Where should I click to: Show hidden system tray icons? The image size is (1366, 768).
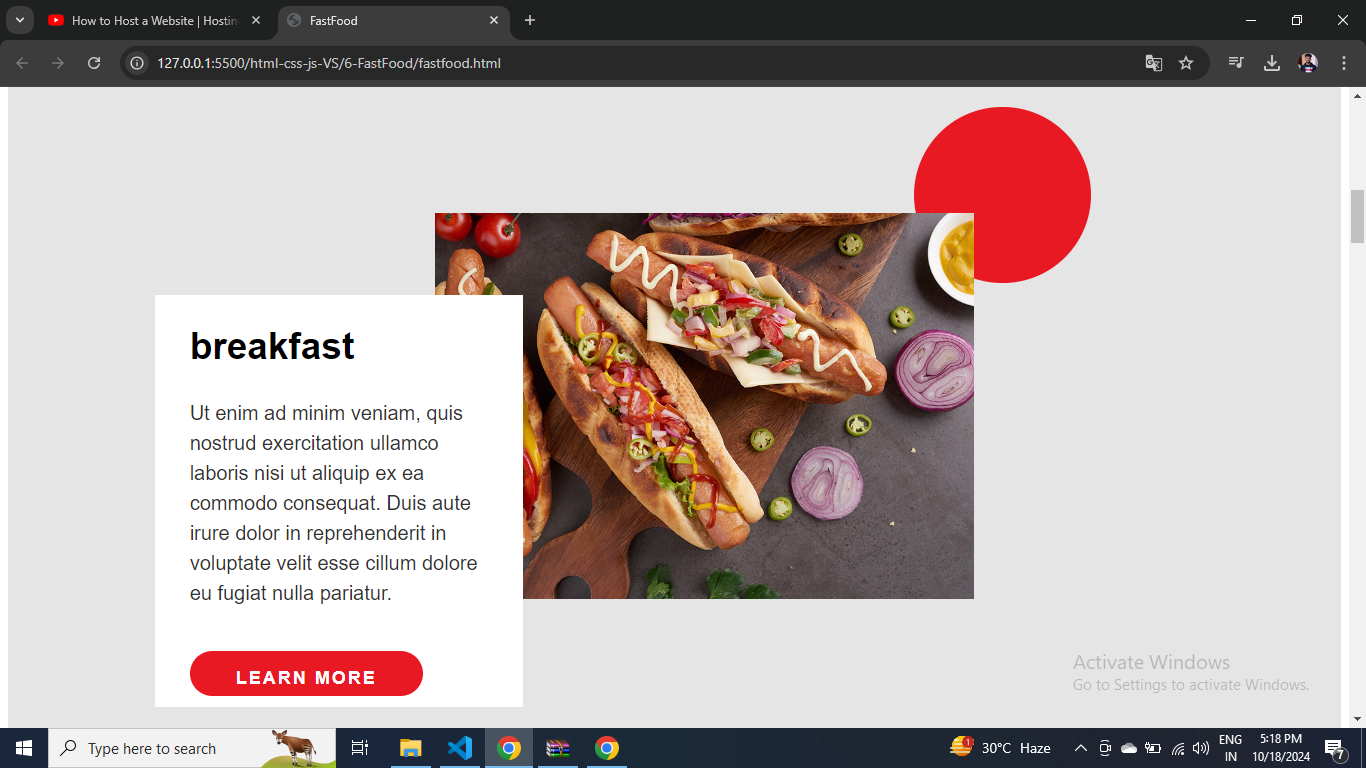(1081, 748)
